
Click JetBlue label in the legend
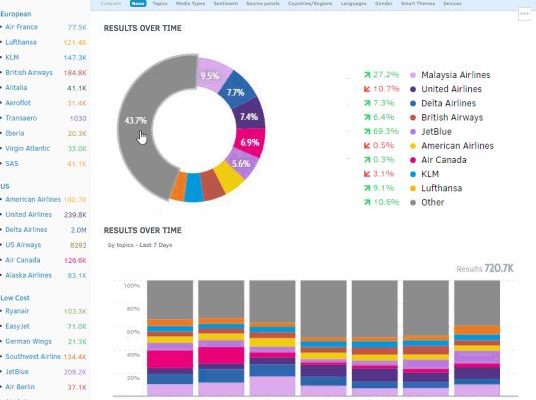[x=436, y=132]
